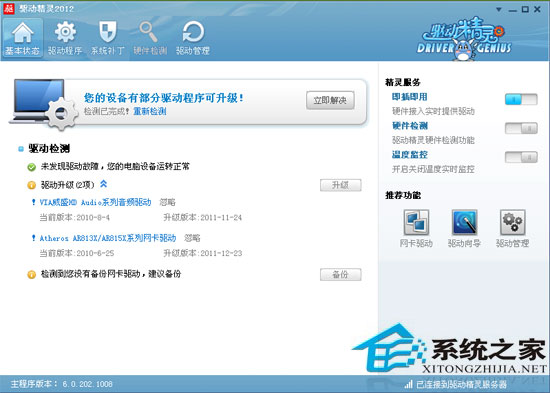This screenshot has height=393, width=550.
Task: Open the 驱动程序 gear icon tab
Action: pyautogui.click(x=65, y=38)
